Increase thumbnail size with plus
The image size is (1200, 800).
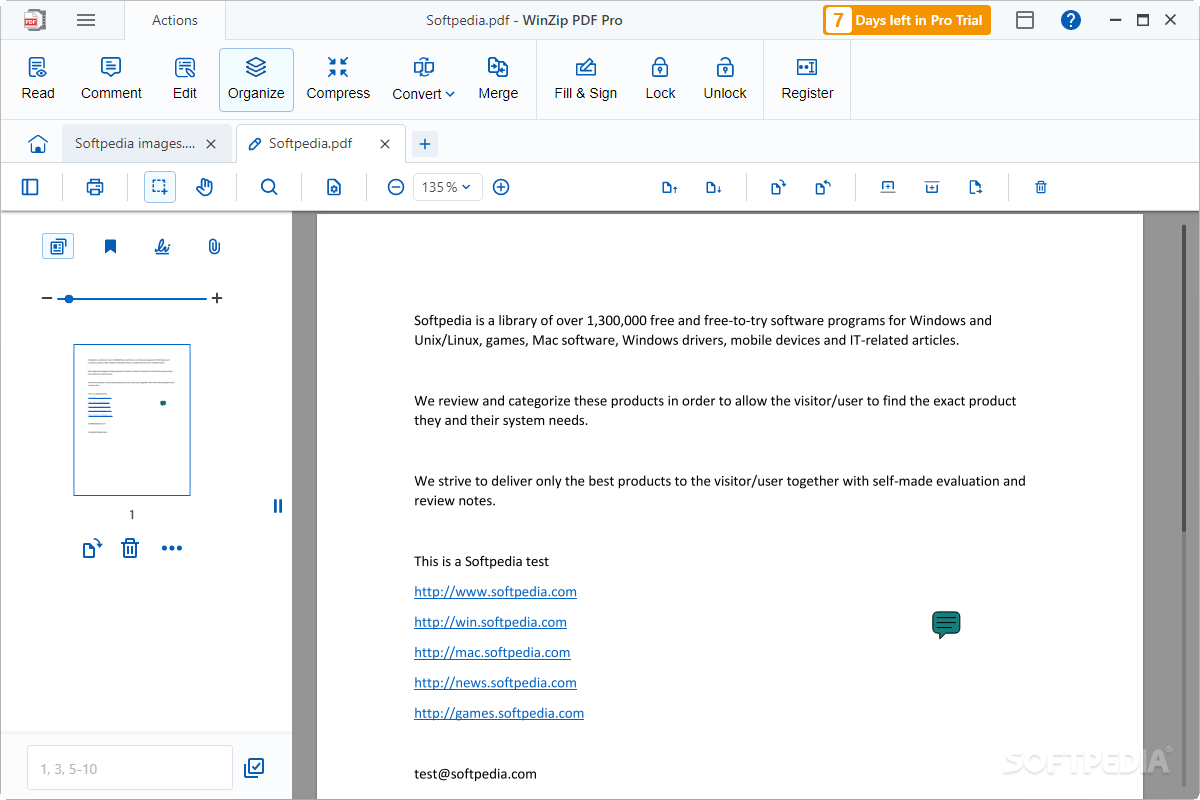click(x=217, y=298)
